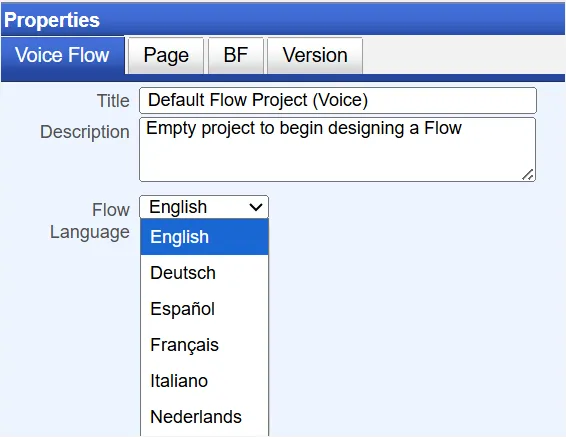Choose English from the language list

(x=204, y=237)
